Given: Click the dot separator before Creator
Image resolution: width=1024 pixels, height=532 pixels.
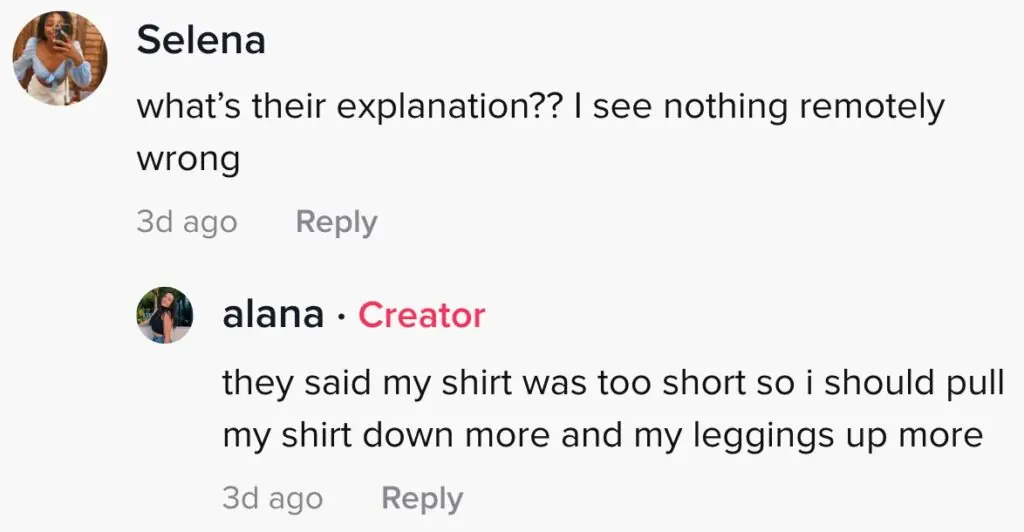Looking at the screenshot, I should [x=341, y=317].
